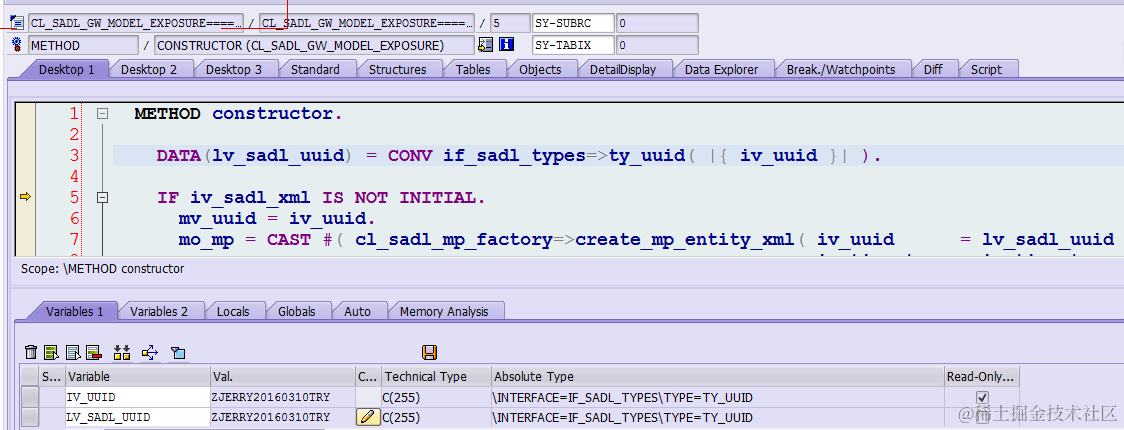This screenshot has height=430, width=1124.
Task: Click the blue filter box icon in variables toolbar
Action: pos(178,352)
